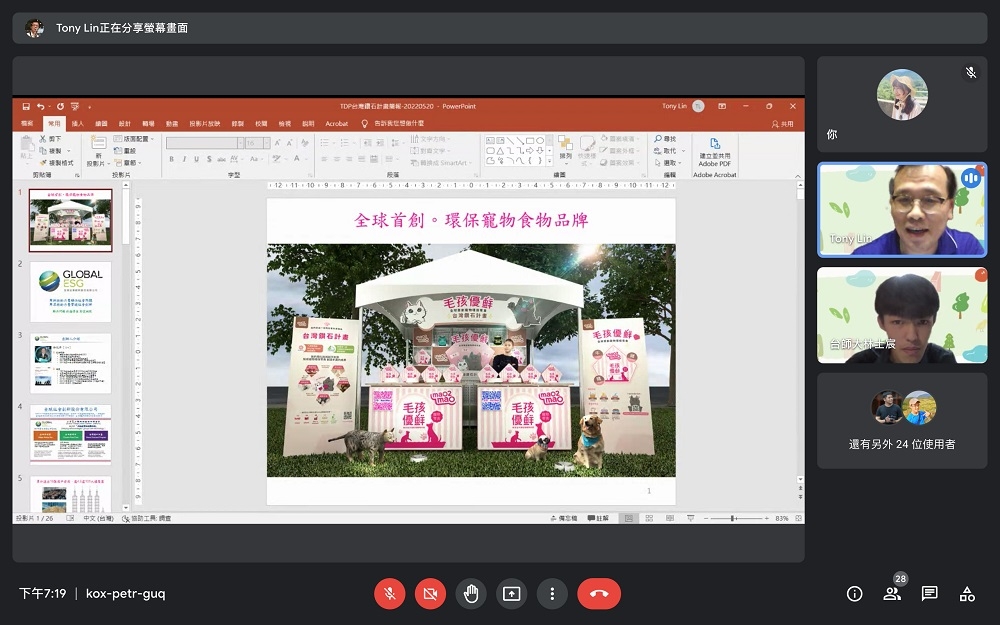Screen dimensions: 1000x625
Task: Show everyone participants panel
Action: tap(892, 594)
